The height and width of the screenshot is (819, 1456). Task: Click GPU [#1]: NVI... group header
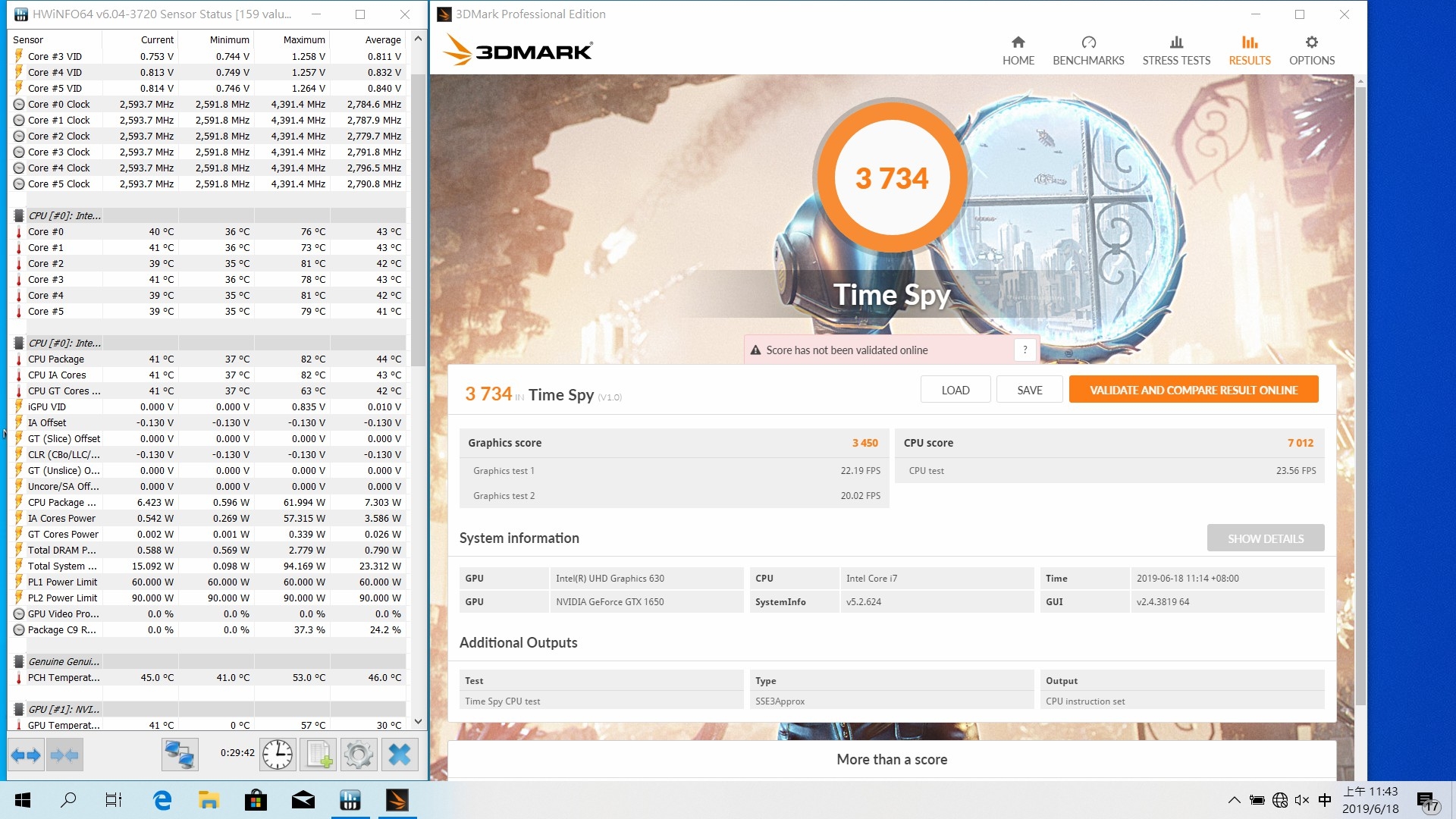208,710
